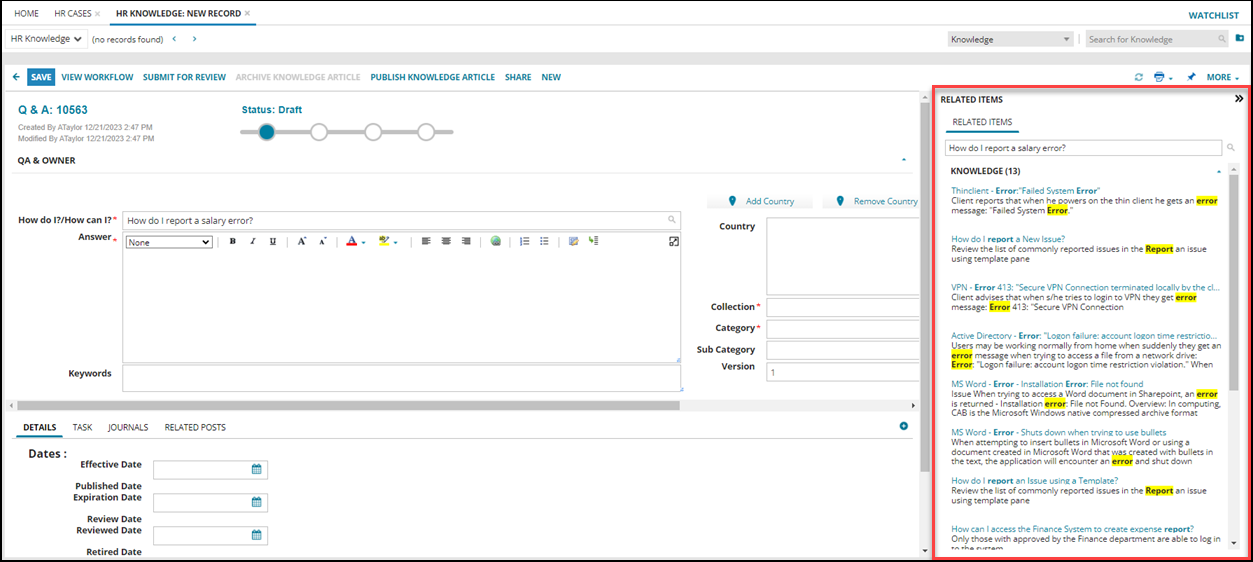Insert hyperlink with globe icon

tap(495, 241)
